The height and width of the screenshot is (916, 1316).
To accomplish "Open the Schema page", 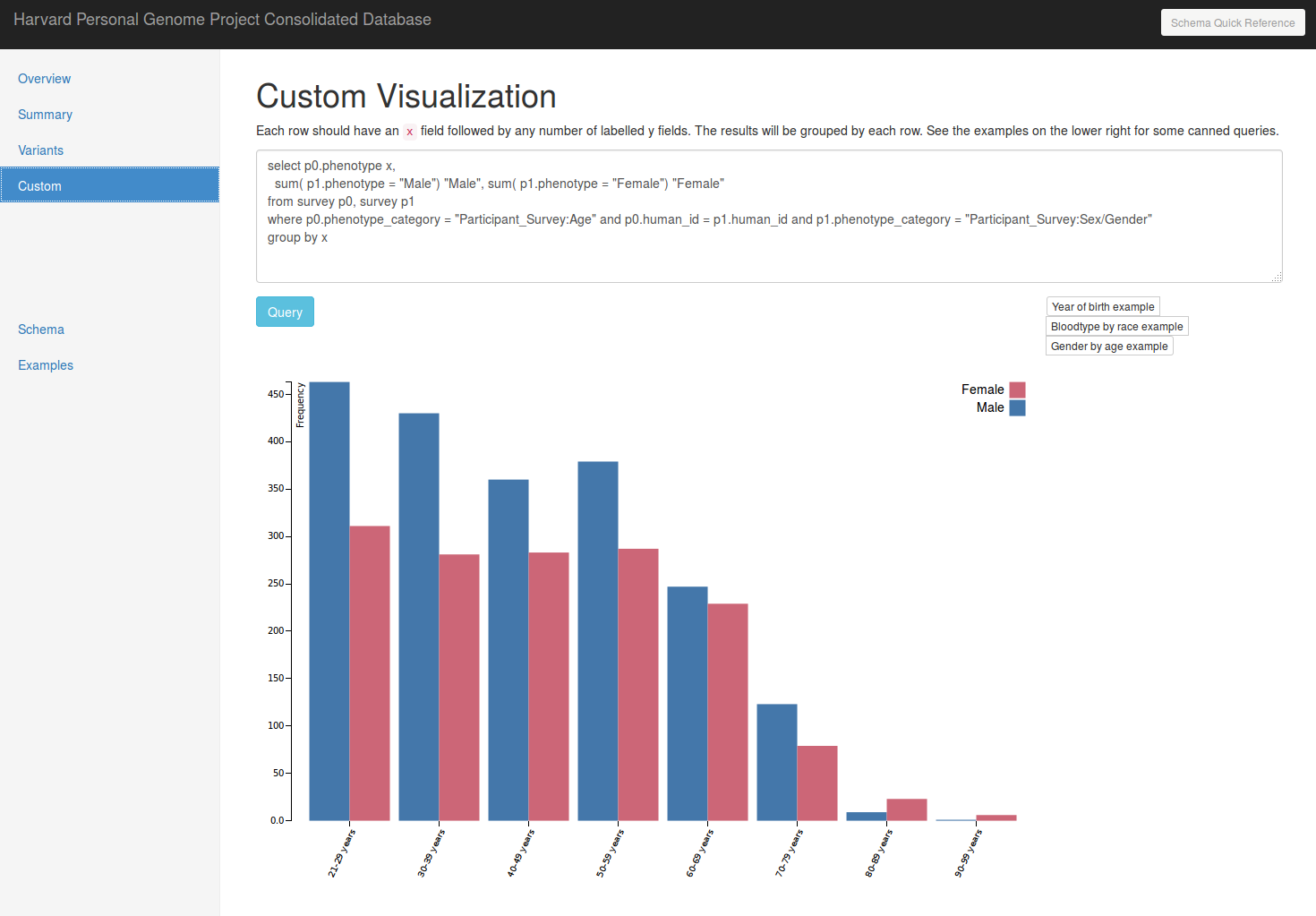I will point(41,330).
